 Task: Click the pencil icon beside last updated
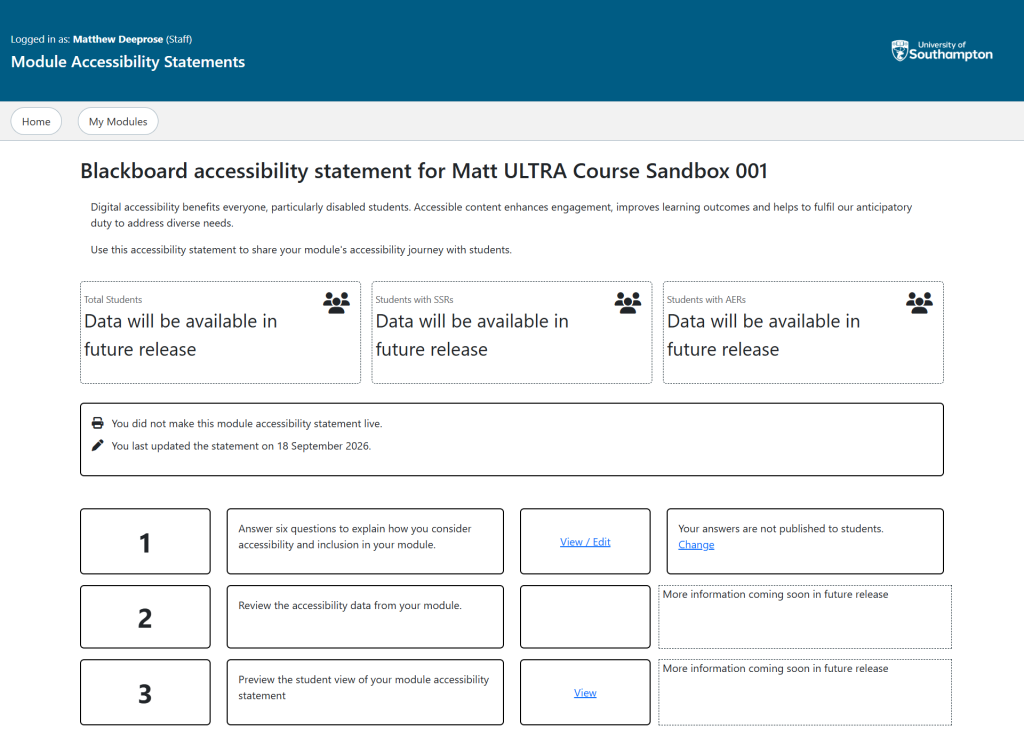[97, 445]
